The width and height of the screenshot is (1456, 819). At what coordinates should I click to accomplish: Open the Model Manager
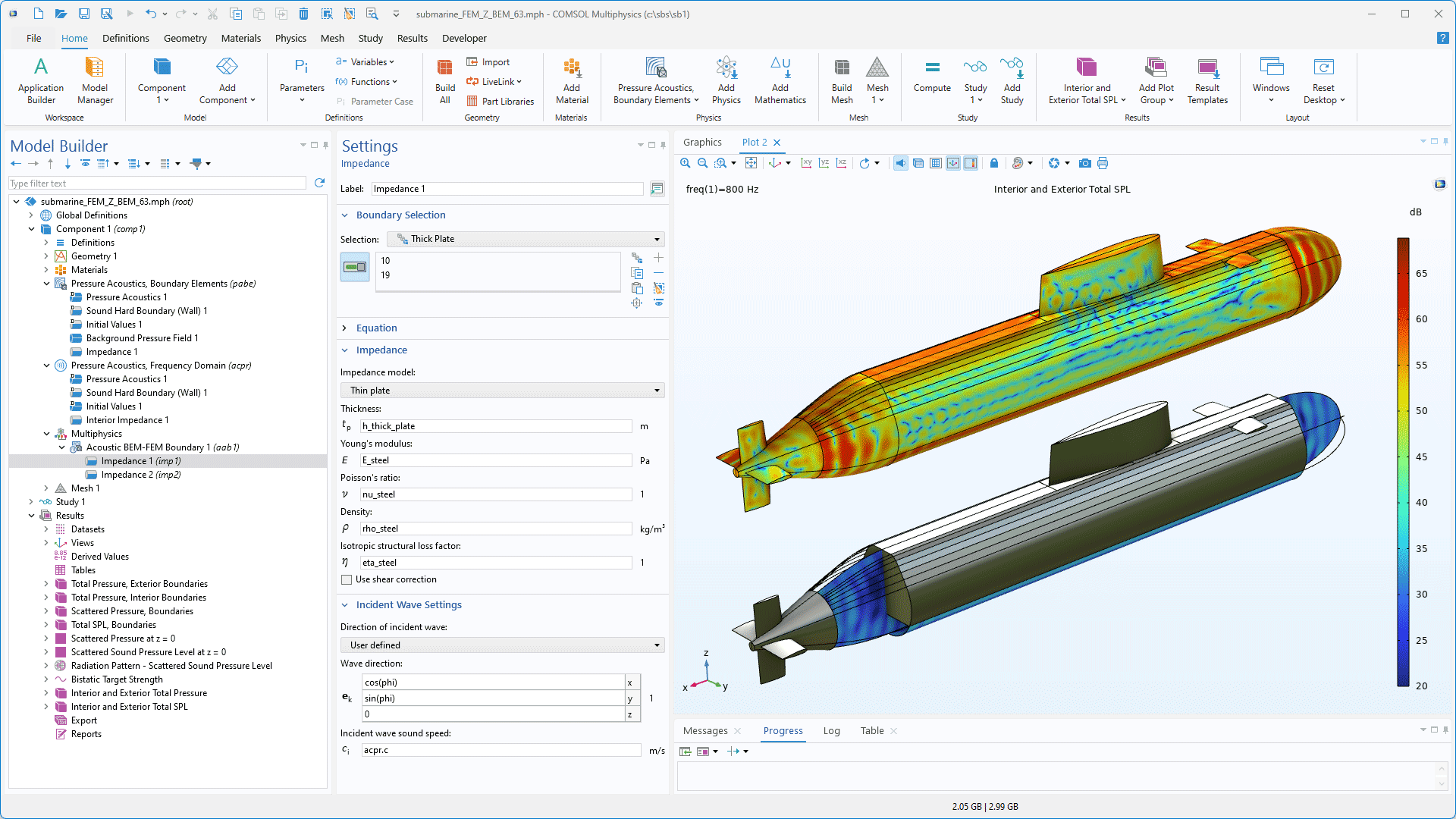tap(95, 80)
